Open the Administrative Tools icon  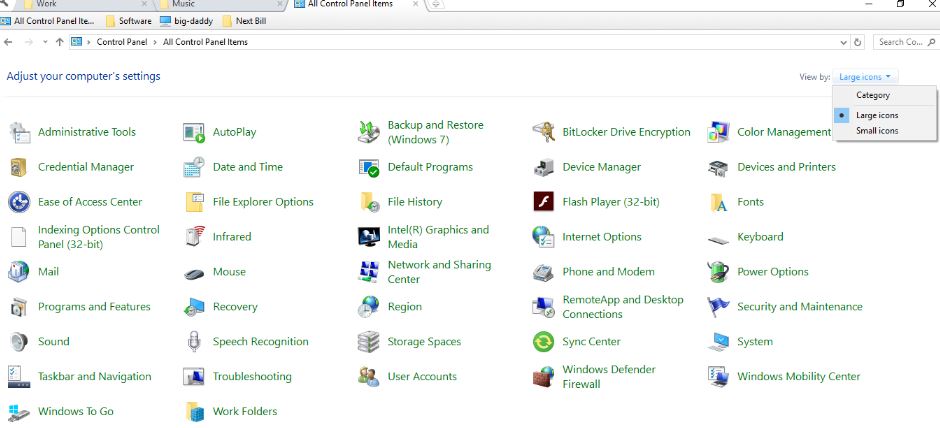coord(19,132)
